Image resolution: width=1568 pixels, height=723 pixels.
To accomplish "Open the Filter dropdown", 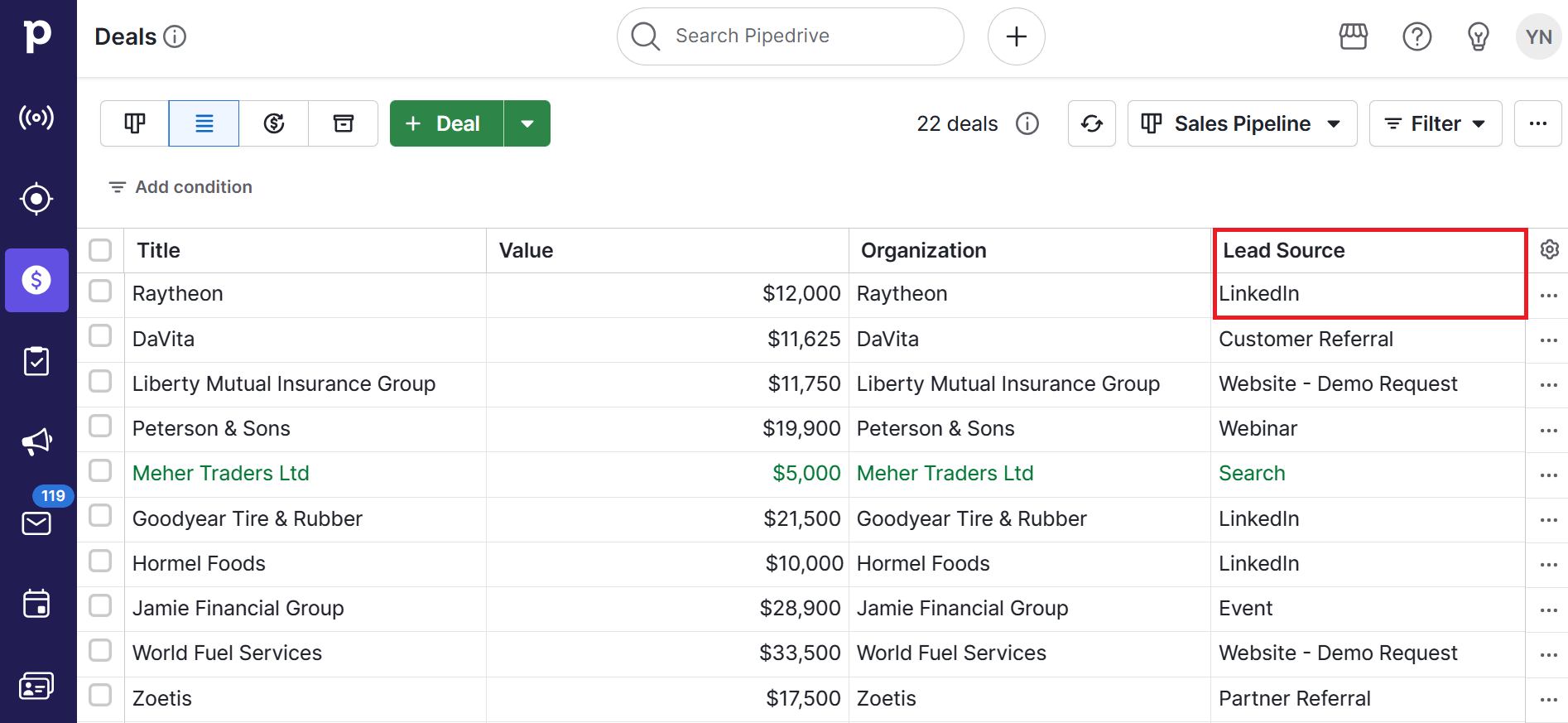I will [1436, 123].
